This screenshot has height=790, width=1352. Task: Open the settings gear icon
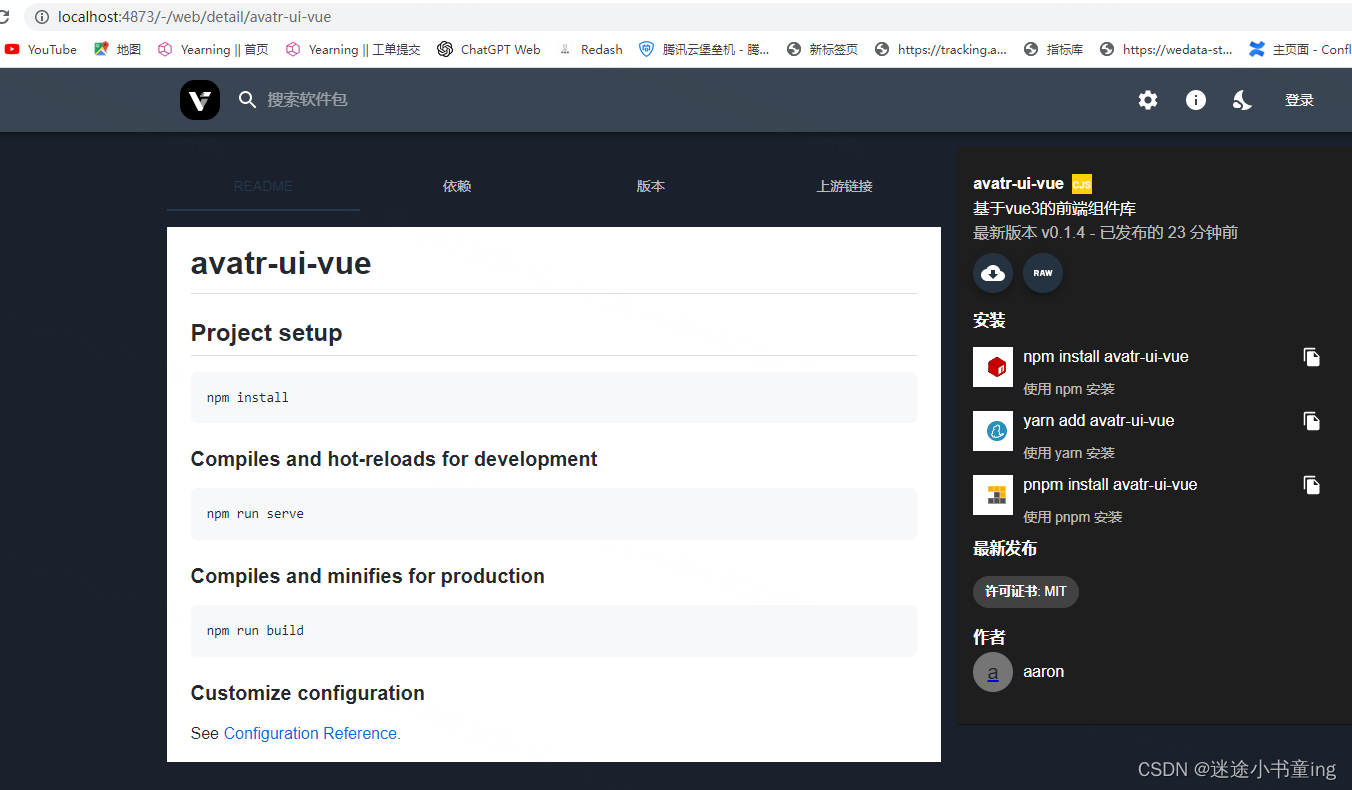1148,100
